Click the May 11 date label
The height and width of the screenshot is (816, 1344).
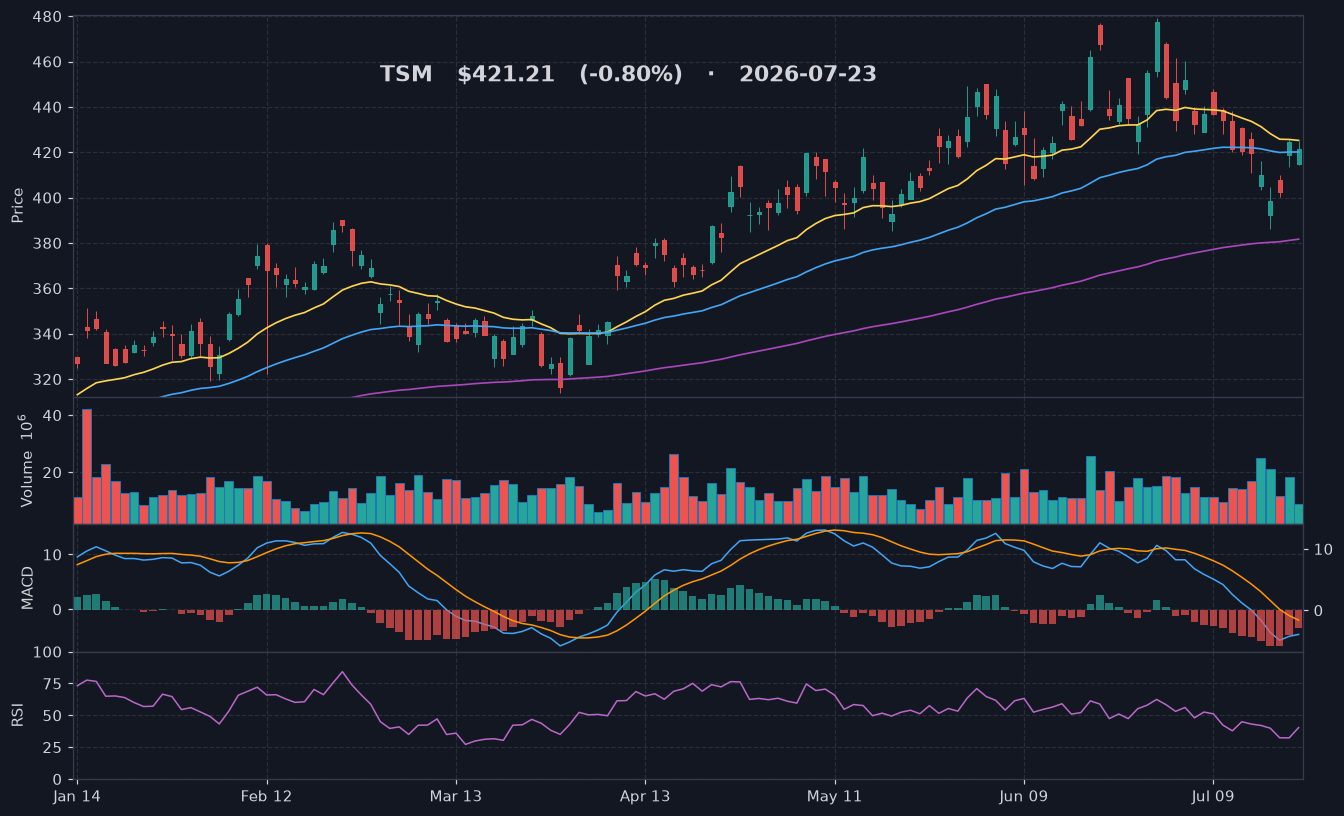835,797
